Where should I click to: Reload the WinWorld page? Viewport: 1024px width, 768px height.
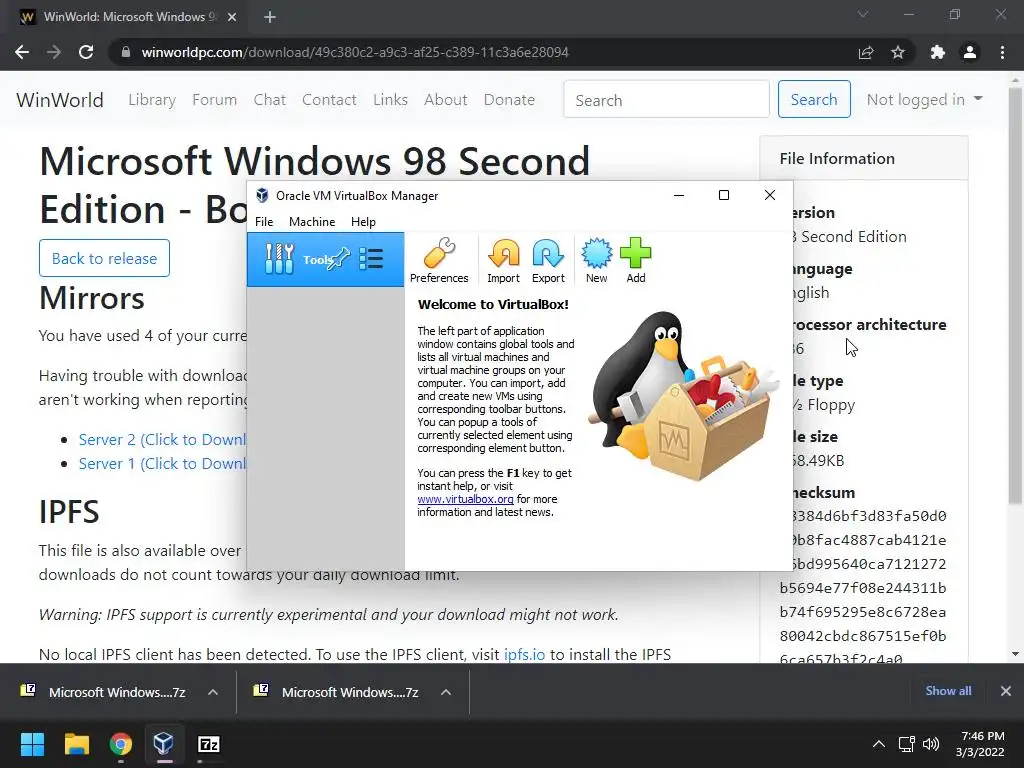point(86,52)
